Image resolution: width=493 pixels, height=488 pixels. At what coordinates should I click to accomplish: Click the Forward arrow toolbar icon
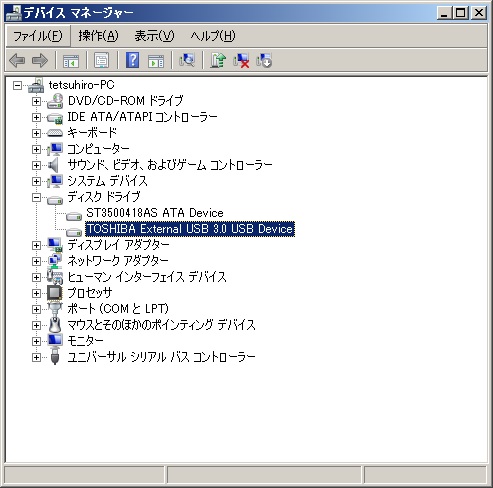[x=40, y=61]
